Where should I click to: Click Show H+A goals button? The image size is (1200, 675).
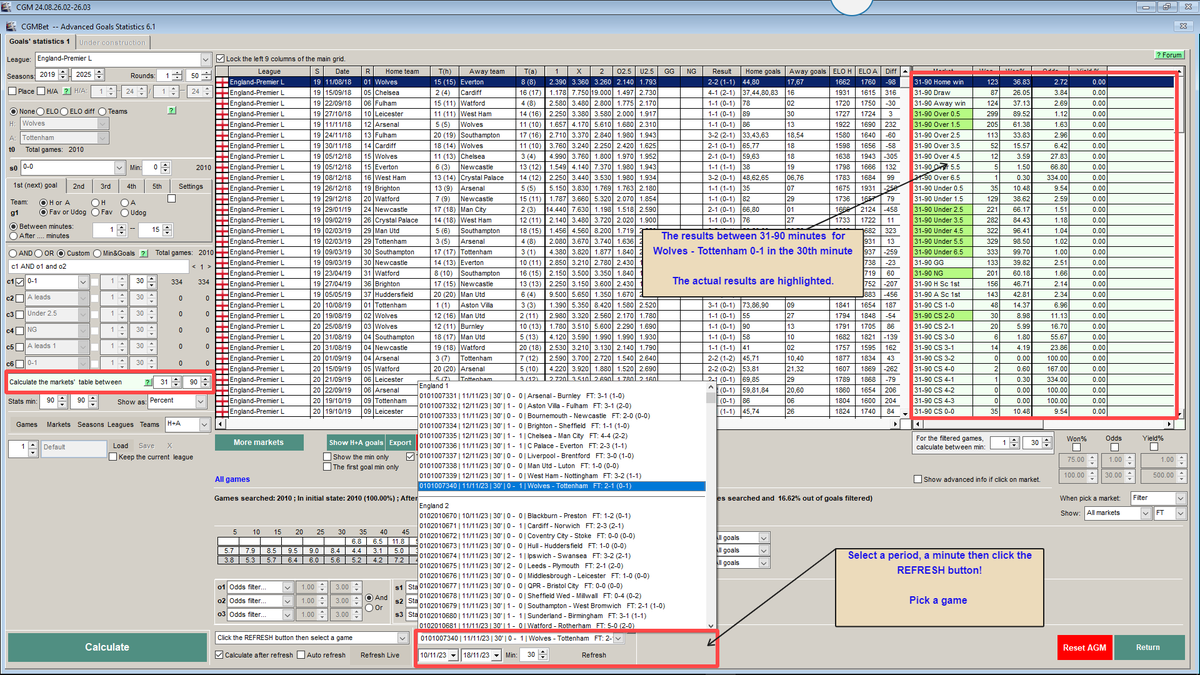click(x=356, y=442)
